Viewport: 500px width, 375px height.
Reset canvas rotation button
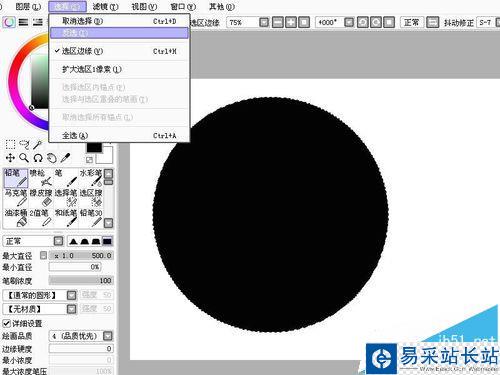coord(389,22)
